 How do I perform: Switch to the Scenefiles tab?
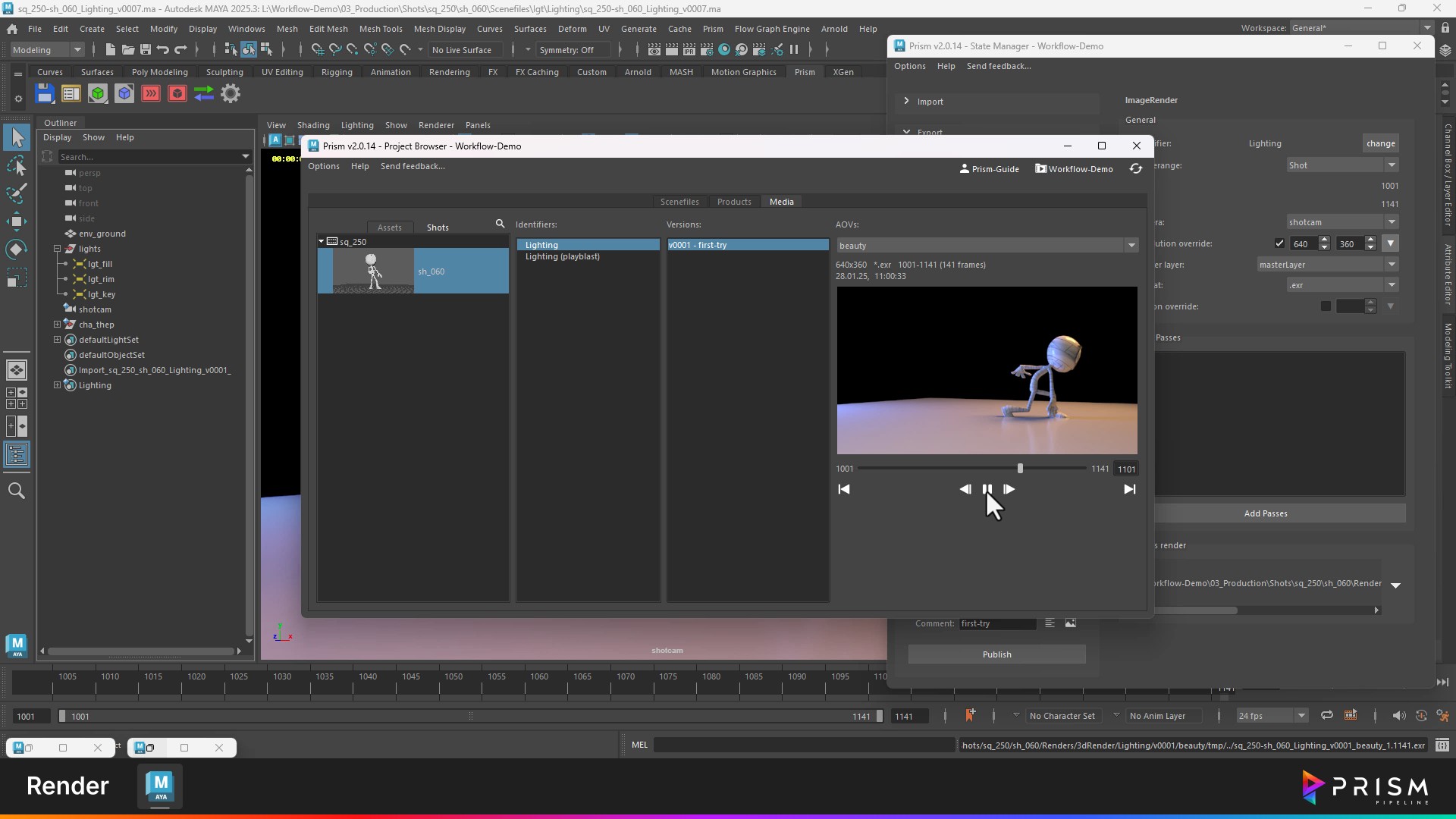click(679, 202)
